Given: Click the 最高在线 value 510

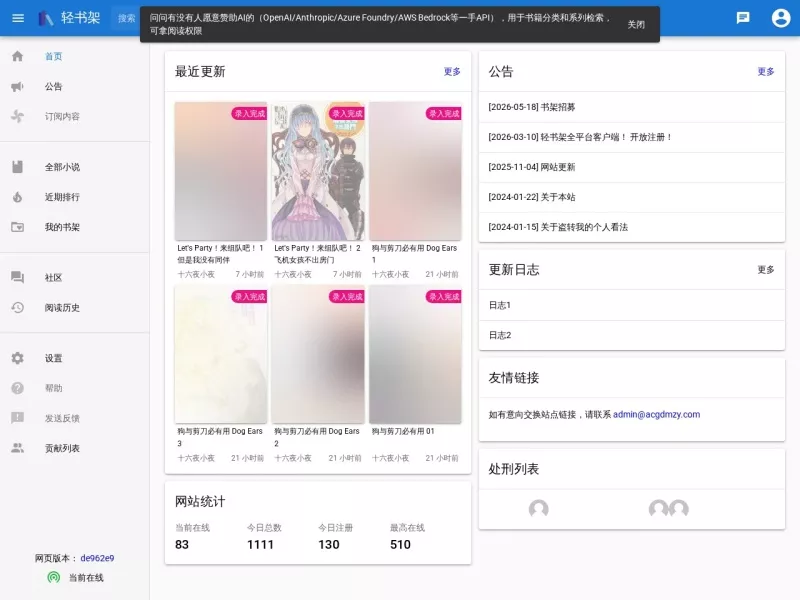Looking at the screenshot, I should coord(400,544).
